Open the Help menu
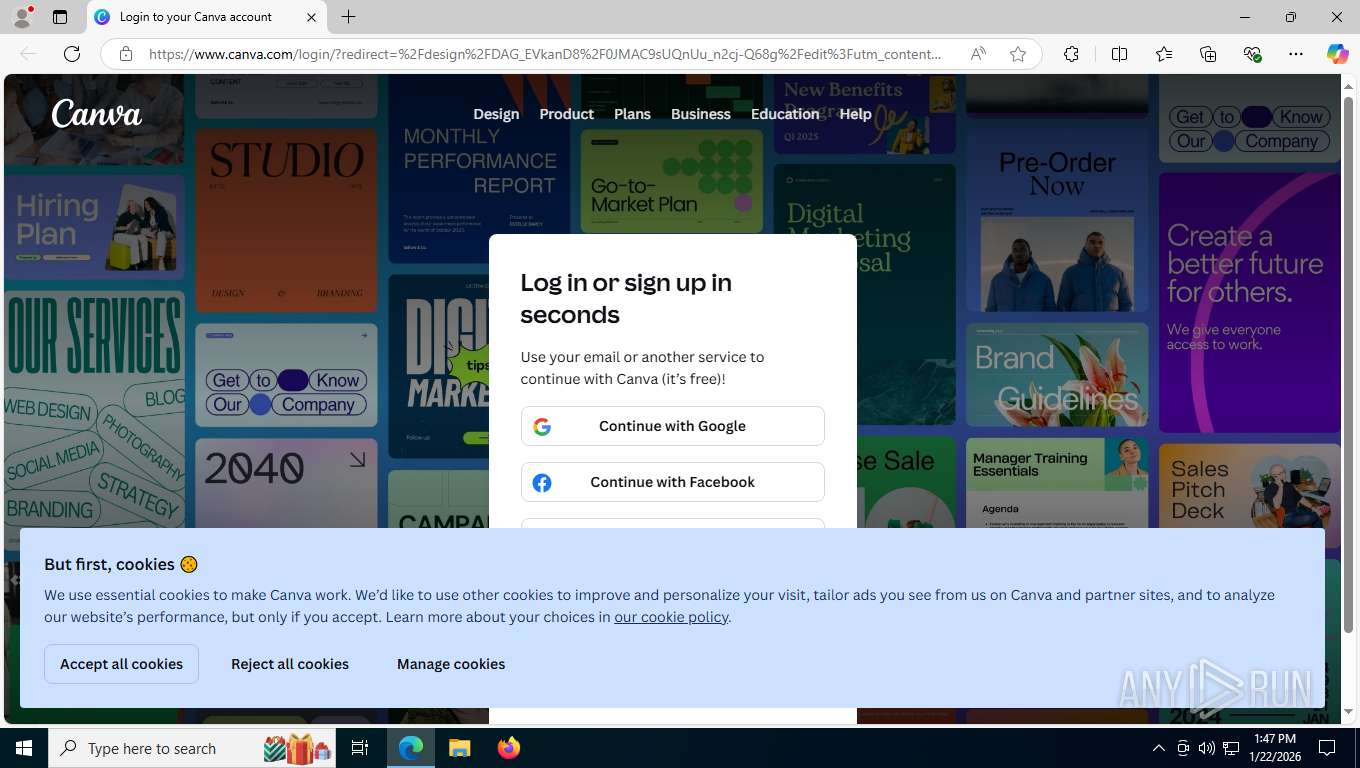Viewport: 1360px width, 768px height. coord(855,114)
